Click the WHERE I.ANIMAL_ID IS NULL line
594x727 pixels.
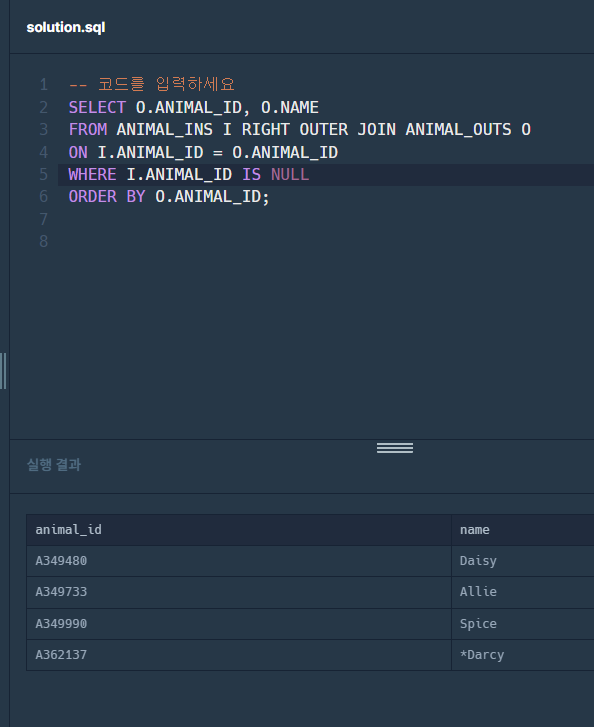(x=189, y=175)
